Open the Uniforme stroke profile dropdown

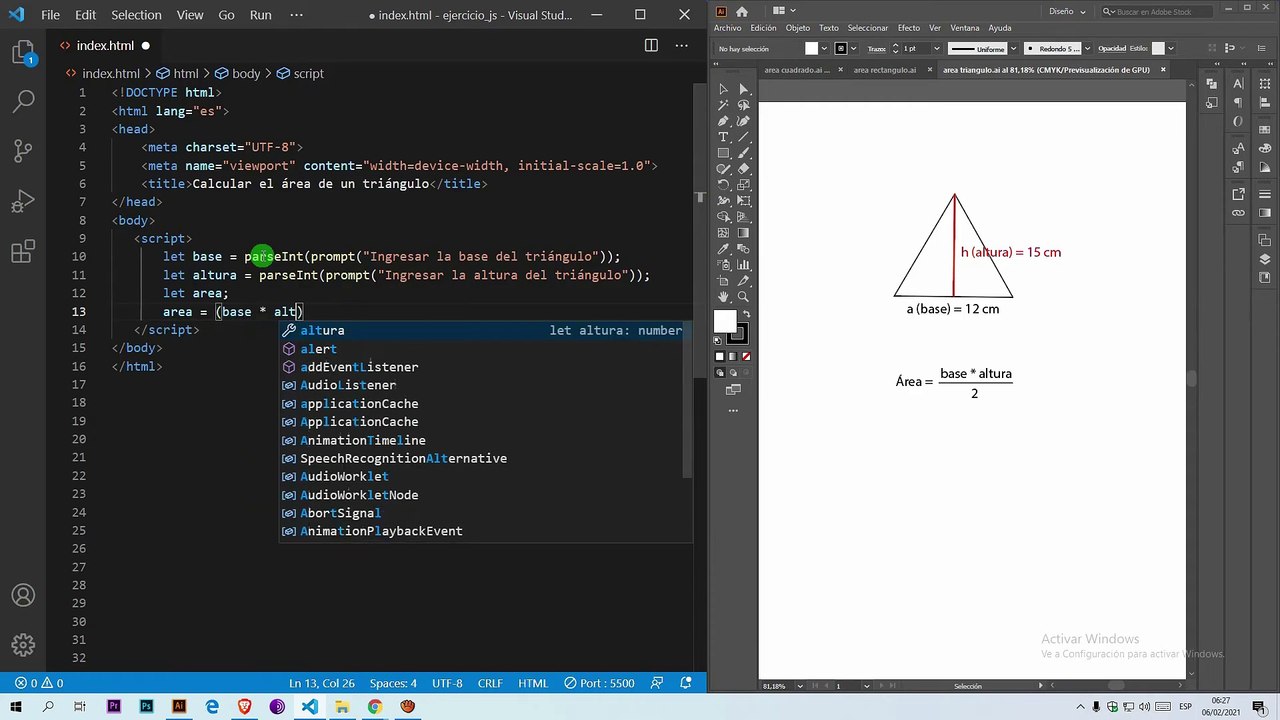1011,48
